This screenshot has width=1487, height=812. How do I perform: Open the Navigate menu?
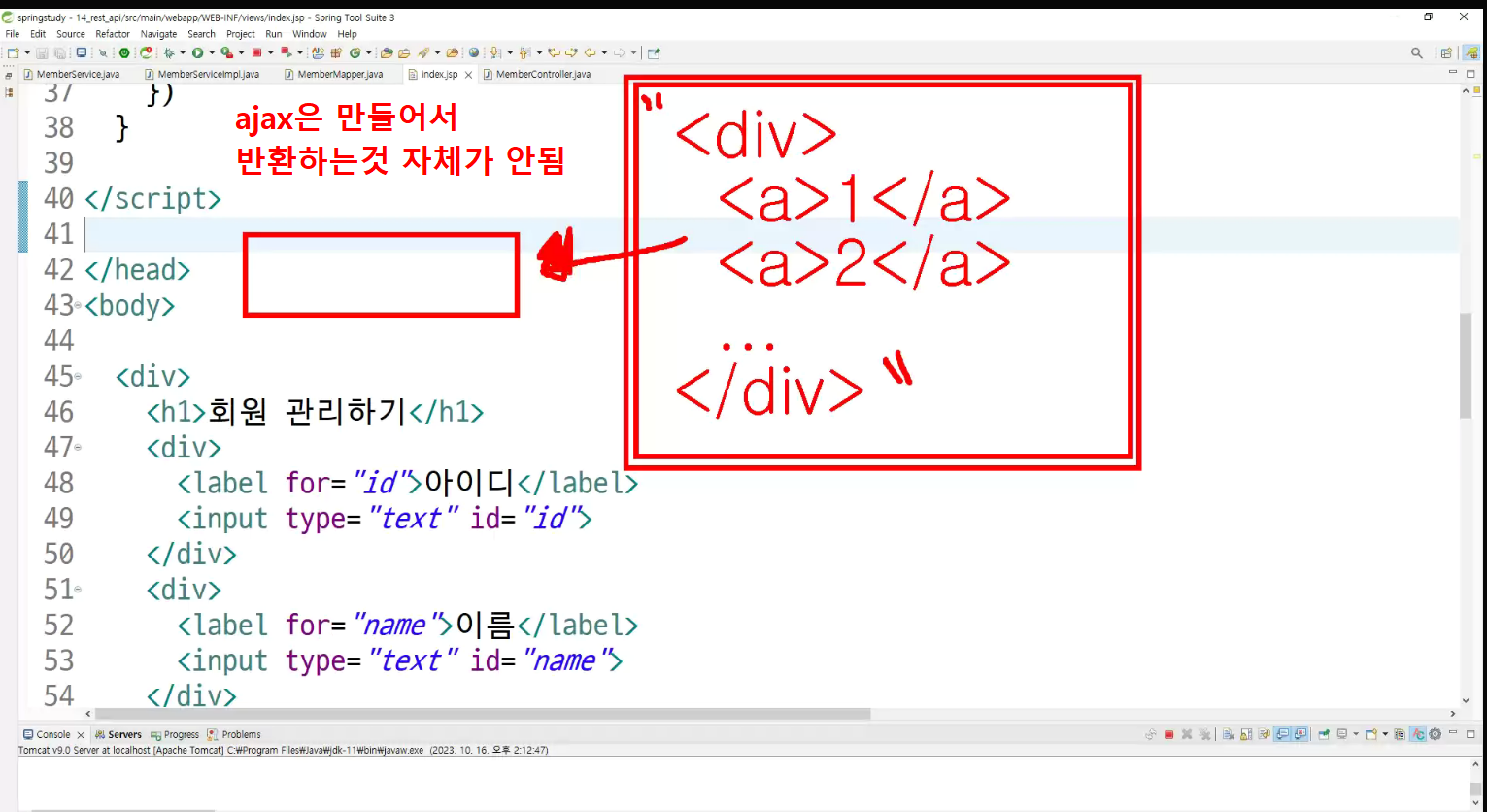[x=159, y=34]
